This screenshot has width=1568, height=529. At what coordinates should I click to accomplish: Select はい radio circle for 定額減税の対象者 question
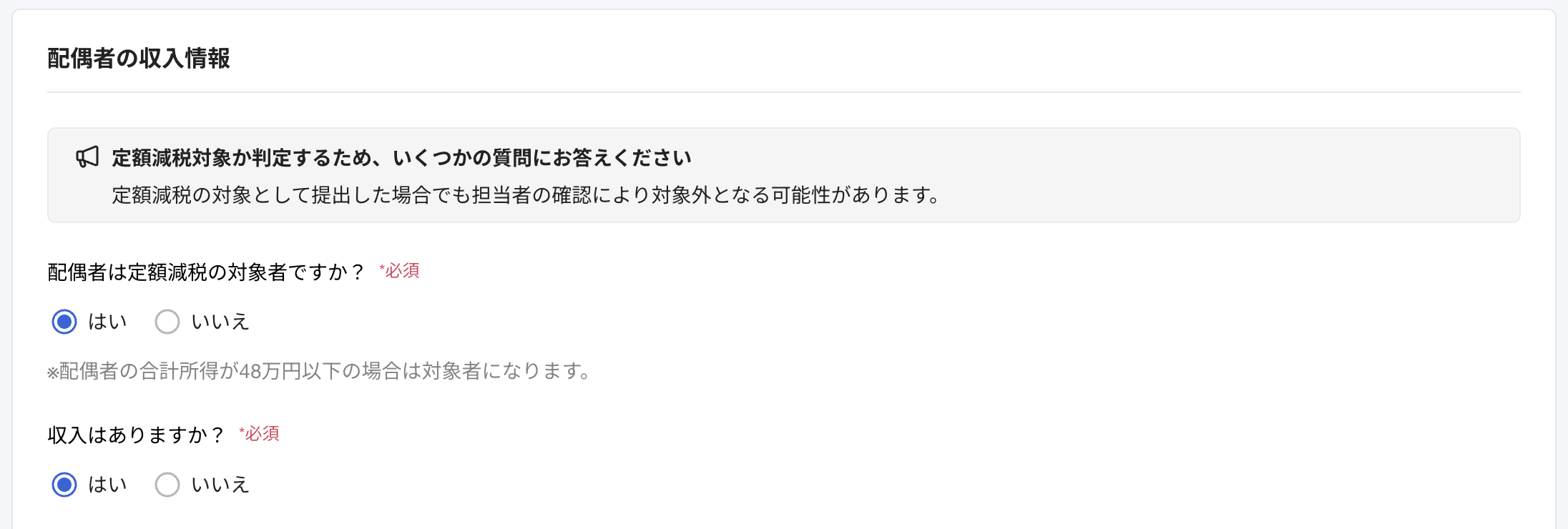pos(64,322)
